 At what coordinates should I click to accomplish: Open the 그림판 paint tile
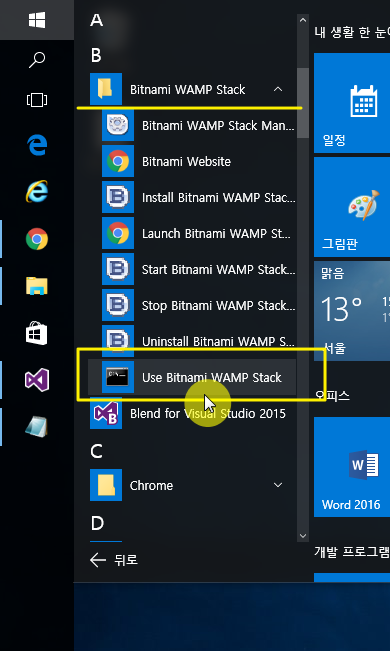352,207
